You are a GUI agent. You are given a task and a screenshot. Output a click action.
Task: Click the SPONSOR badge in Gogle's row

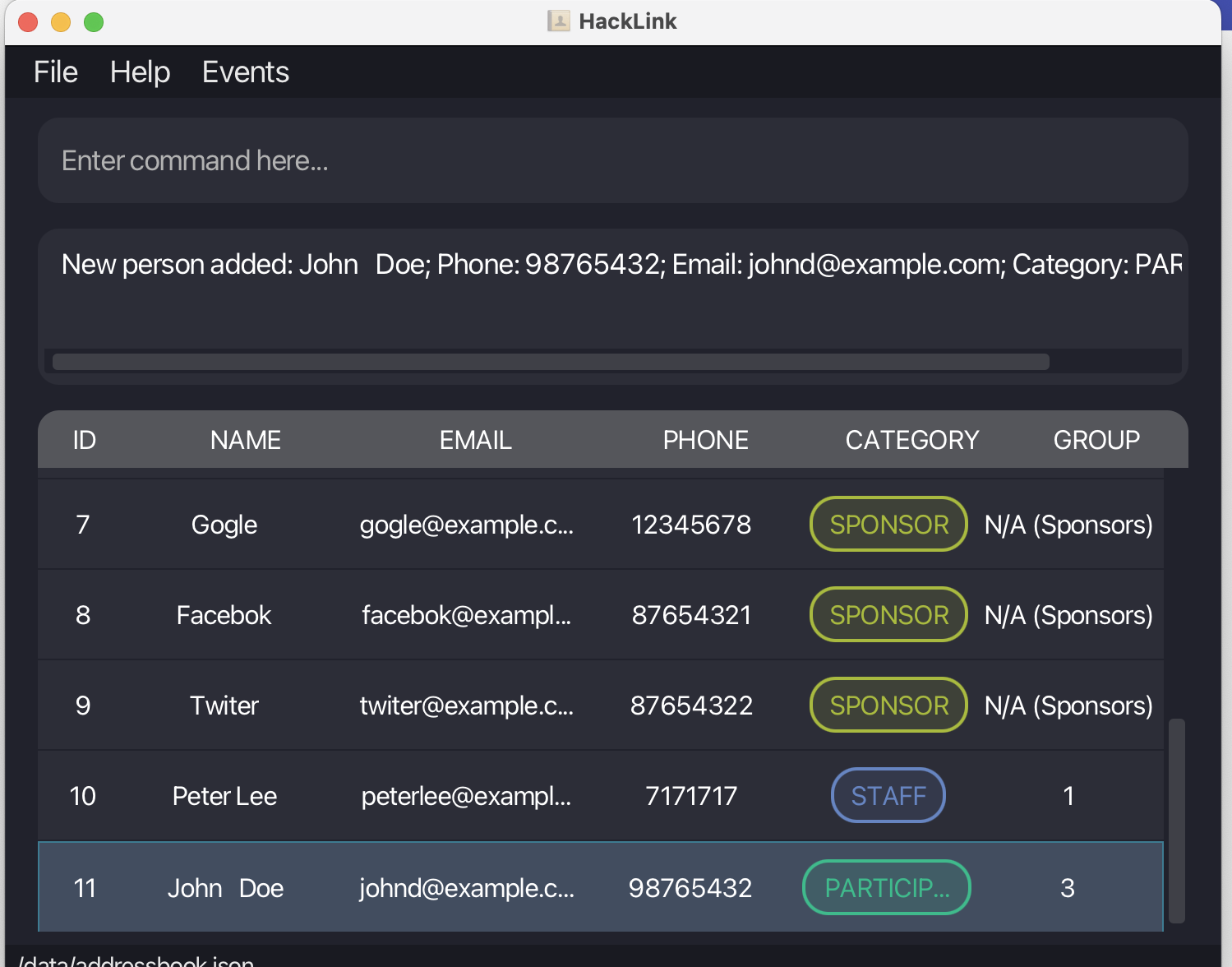click(889, 525)
